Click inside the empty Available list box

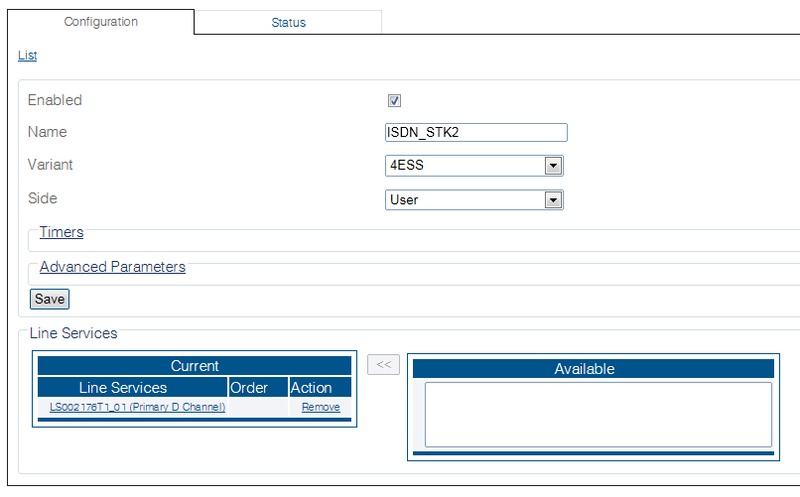(598, 414)
